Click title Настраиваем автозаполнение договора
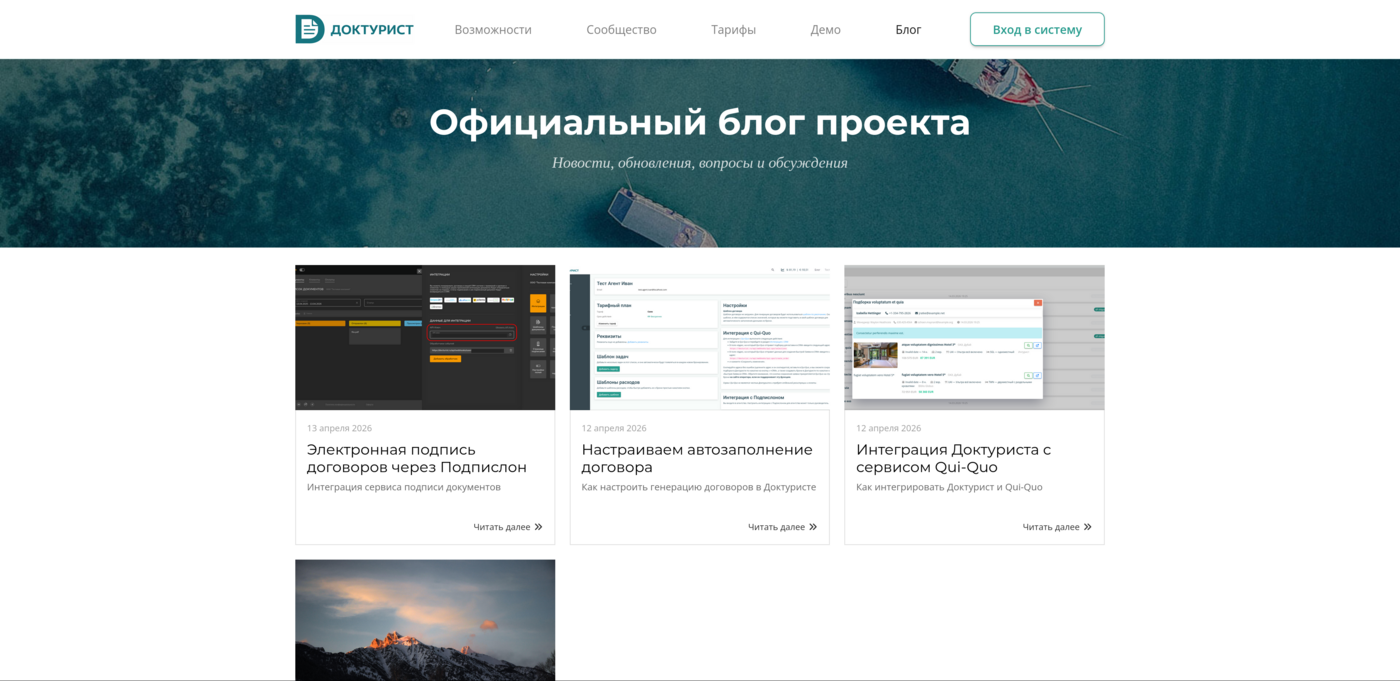This screenshot has width=1400, height=681. pyautogui.click(x=696, y=458)
